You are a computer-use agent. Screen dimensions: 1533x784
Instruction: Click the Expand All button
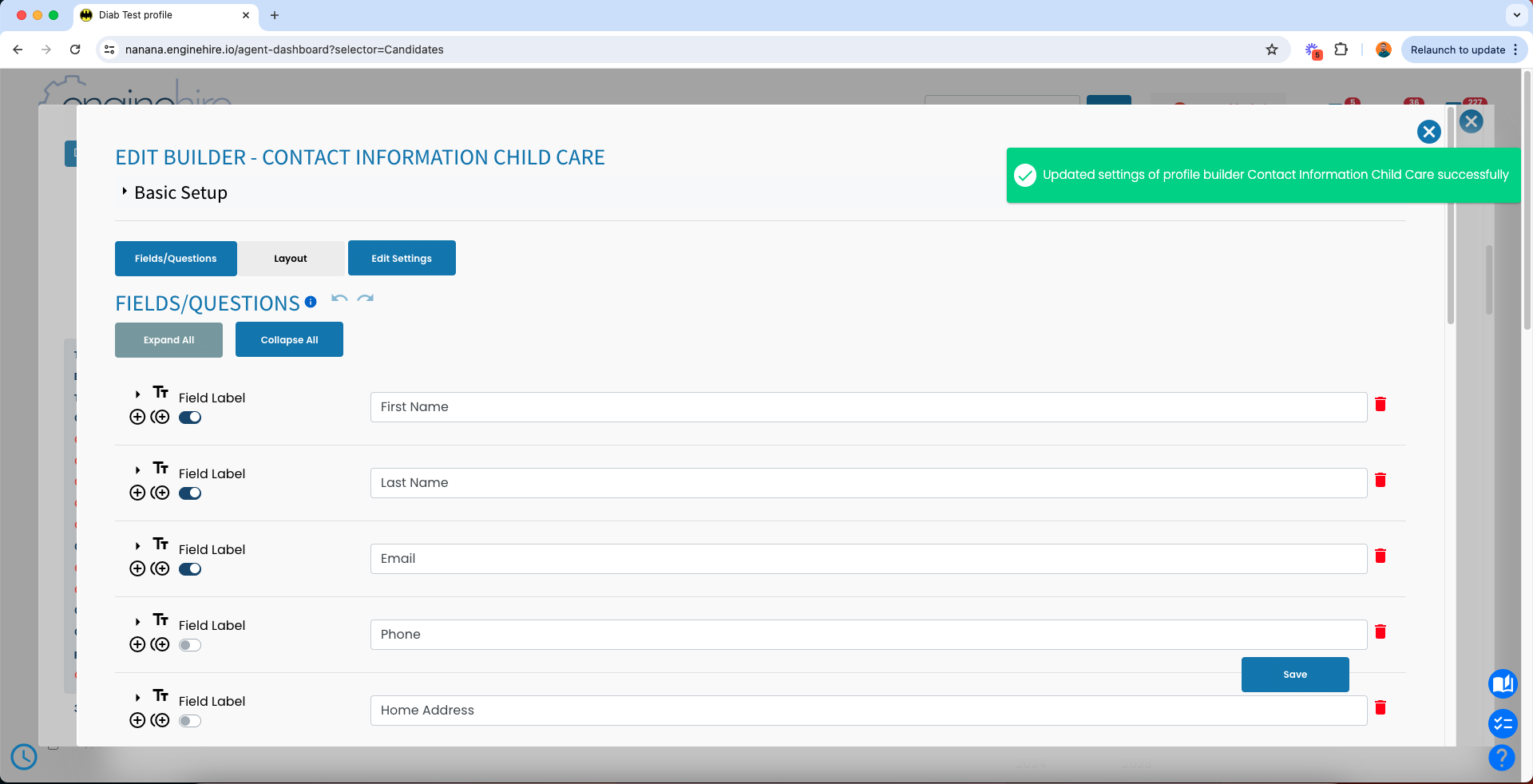(x=168, y=339)
